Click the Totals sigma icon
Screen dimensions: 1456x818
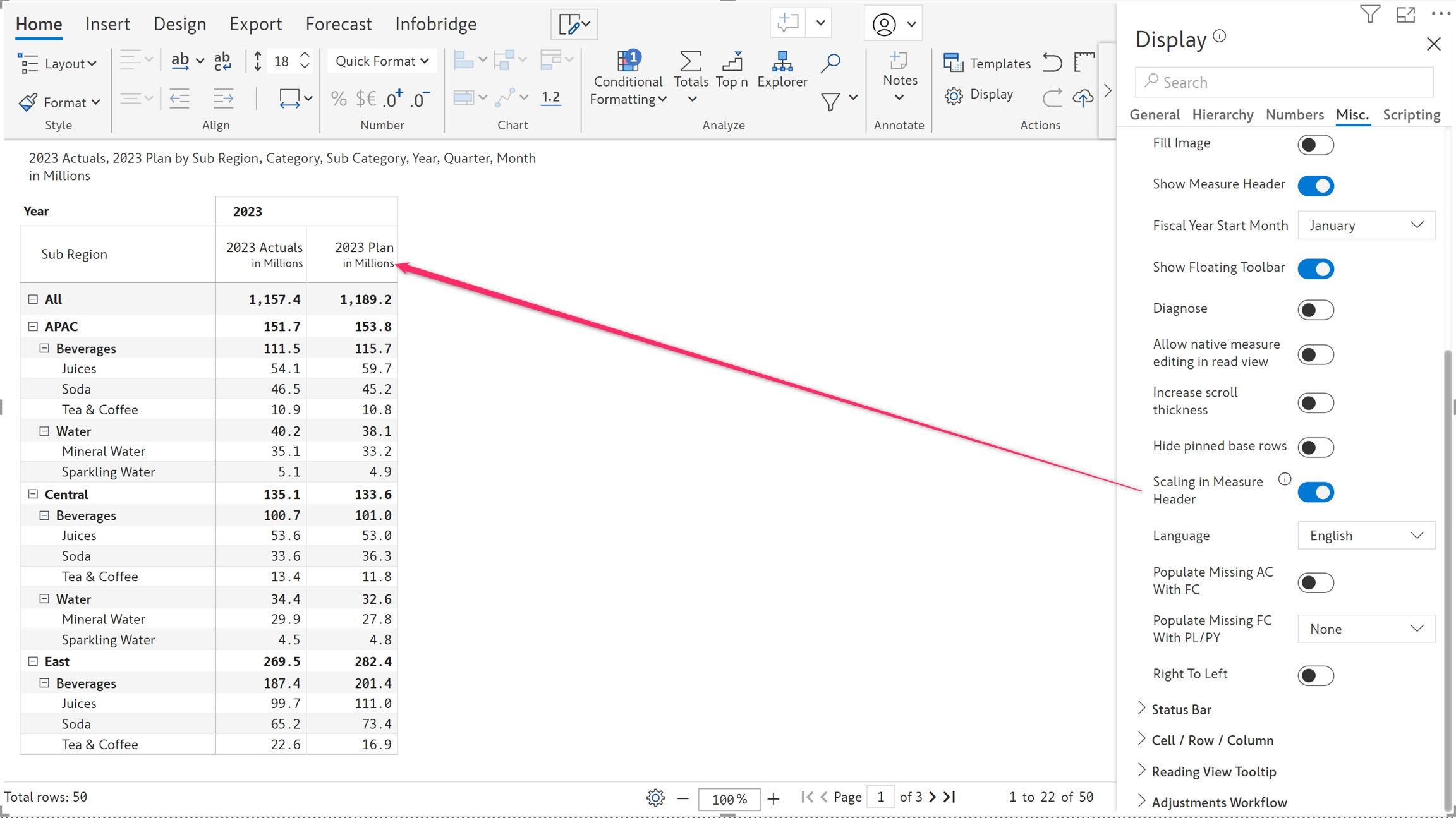690,61
